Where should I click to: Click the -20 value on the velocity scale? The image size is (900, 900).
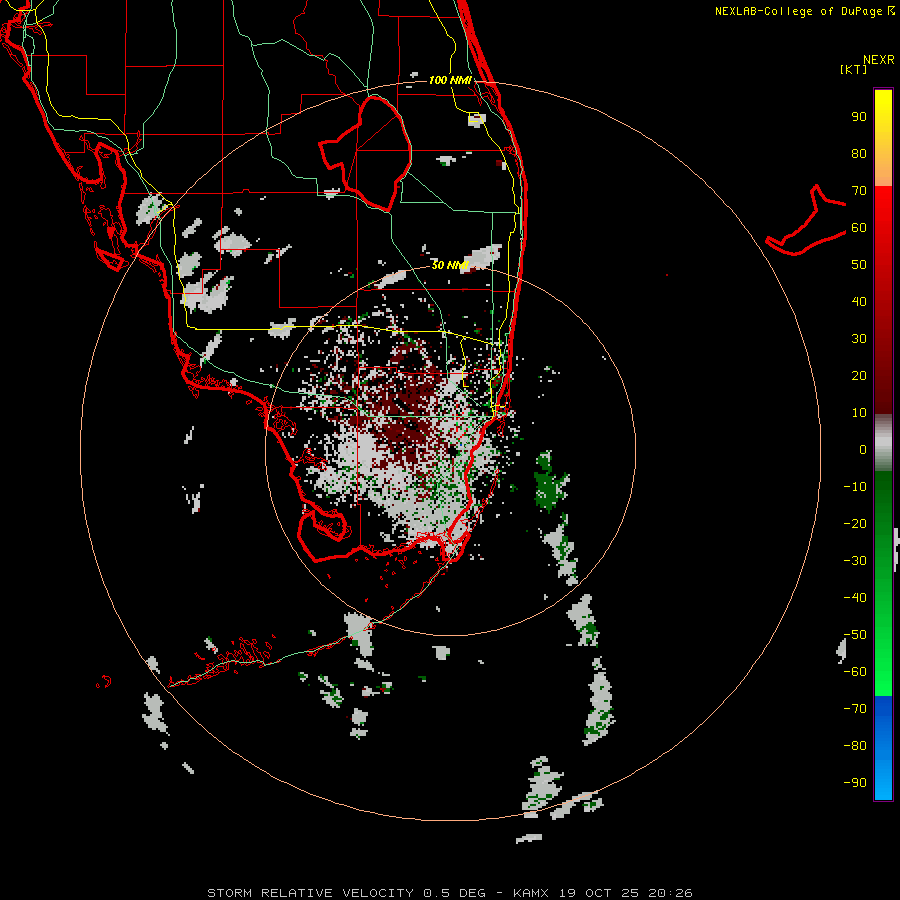pyautogui.click(x=855, y=524)
